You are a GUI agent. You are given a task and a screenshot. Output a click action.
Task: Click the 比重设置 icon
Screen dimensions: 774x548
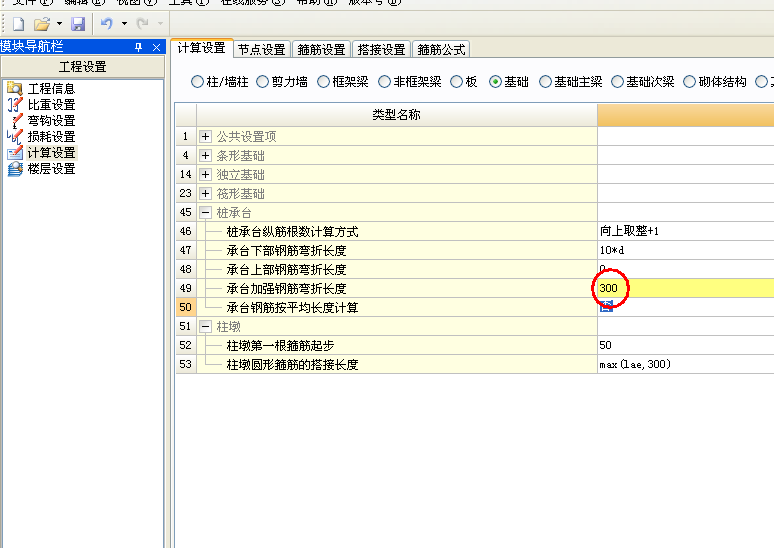pyautogui.click(x=15, y=105)
